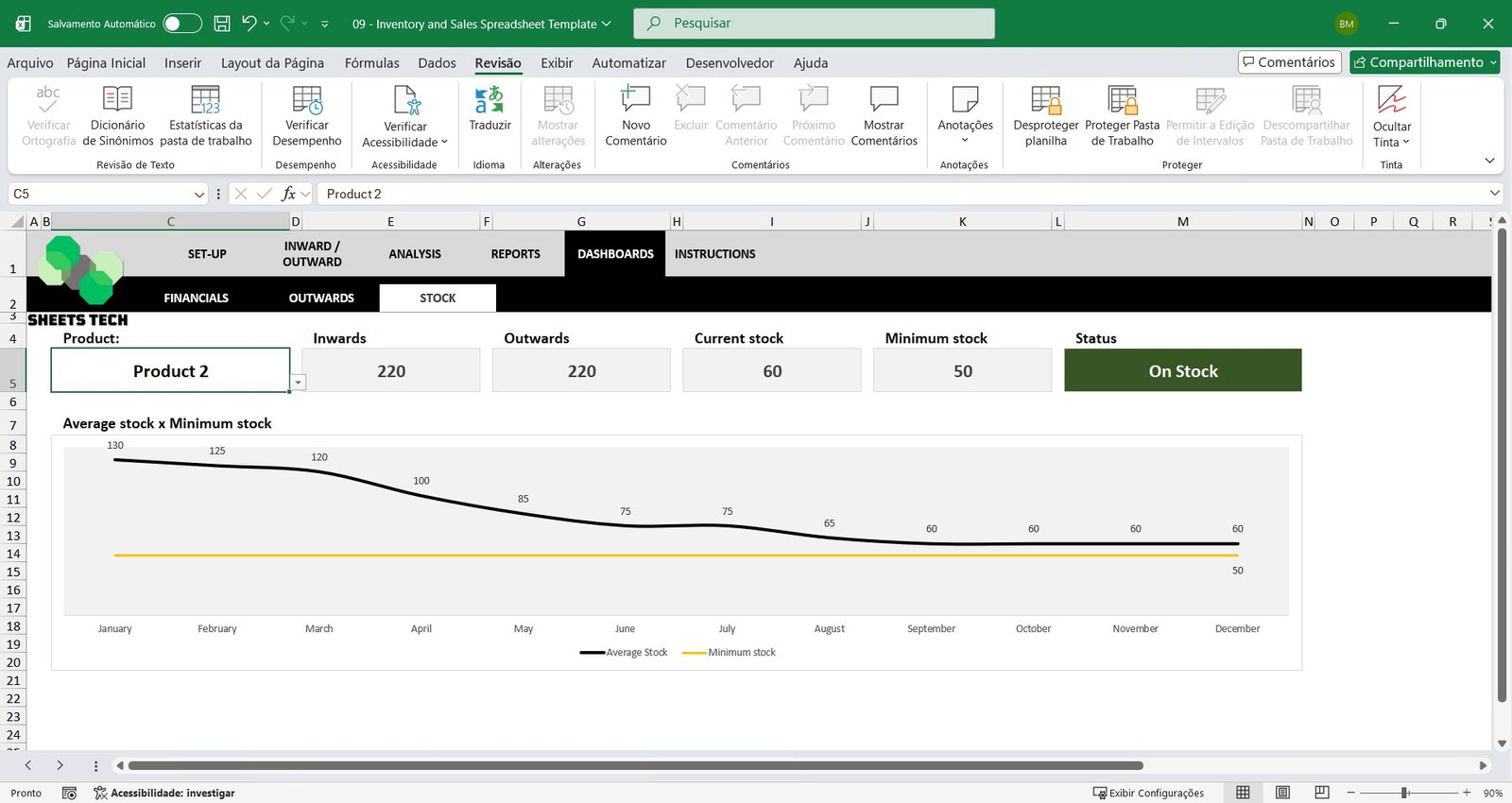This screenshot has height=803, width=1512.
Task: Click the Mostrar alterações icon
Action: (x=558, y=99)
